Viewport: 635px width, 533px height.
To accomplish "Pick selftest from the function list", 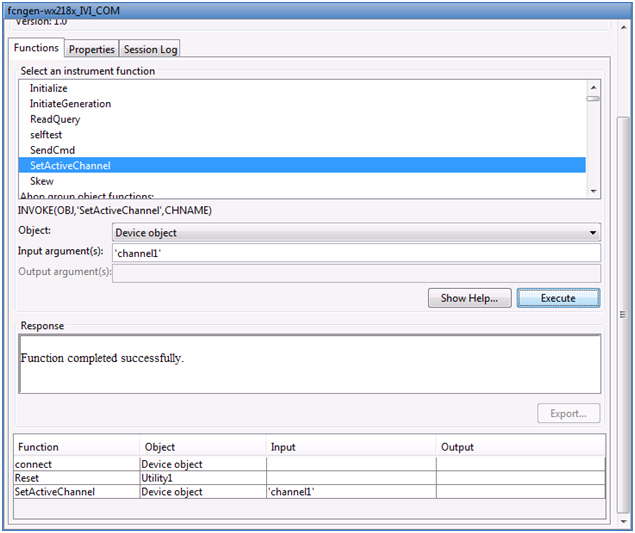I will 46,134.
